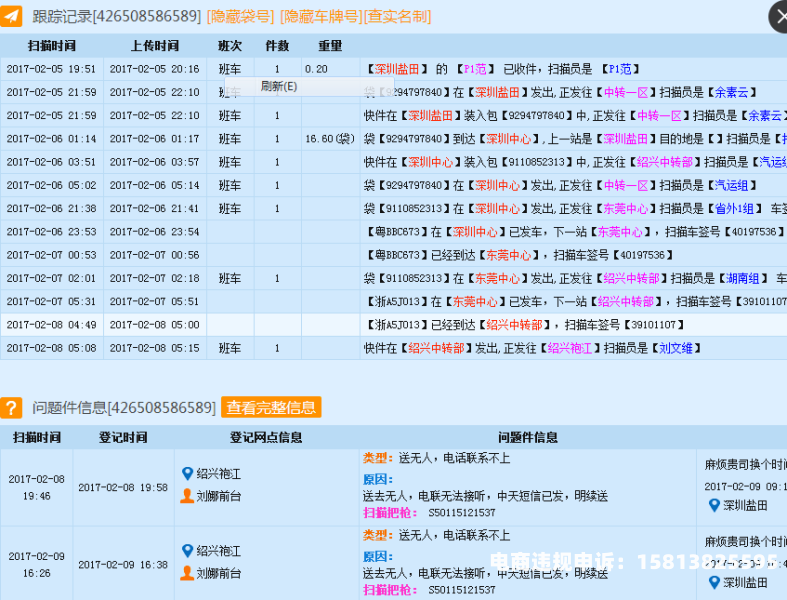Click the P1范 courier link in the first row
This screenshot has width=787, height=600.
click(619, 69)
